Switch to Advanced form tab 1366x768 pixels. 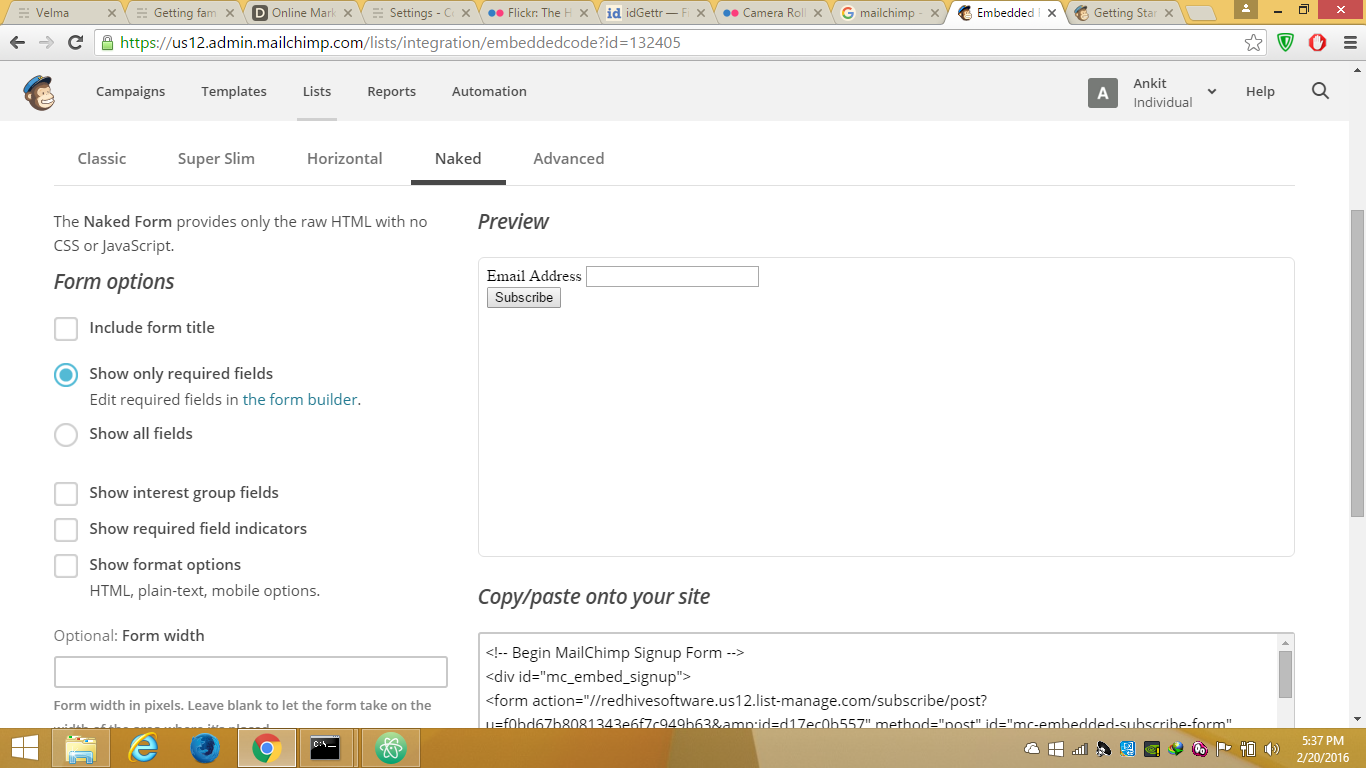pos(569,158)
